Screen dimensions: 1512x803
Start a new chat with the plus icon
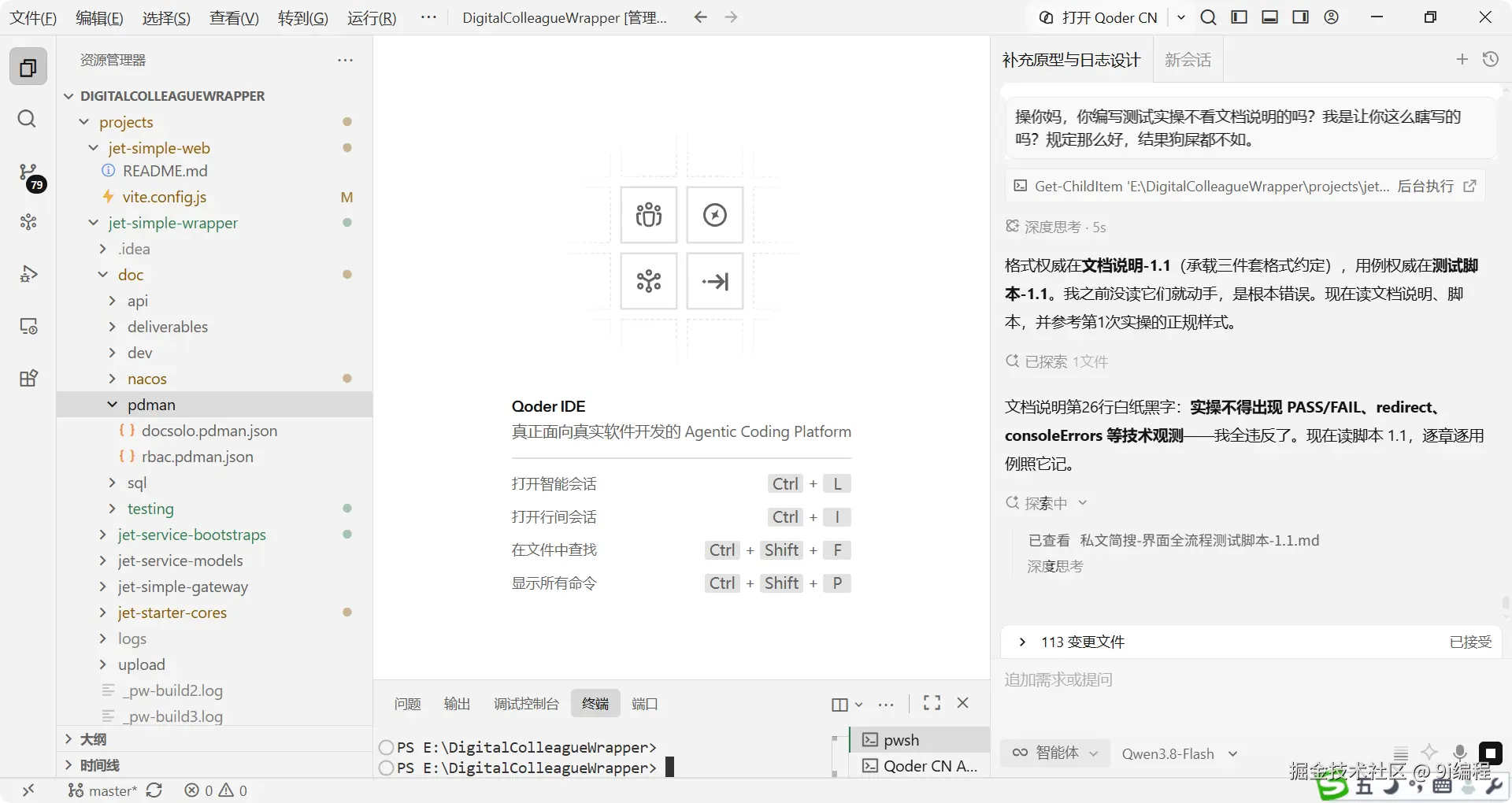pyautogui.click(x=1462, y=59)
